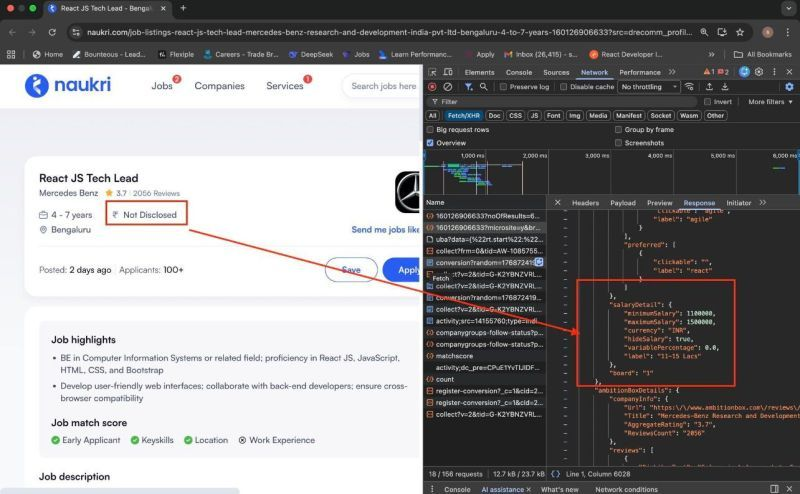
Task: Select the Fetch/XHR filter chip
Action: coord(464,116)
